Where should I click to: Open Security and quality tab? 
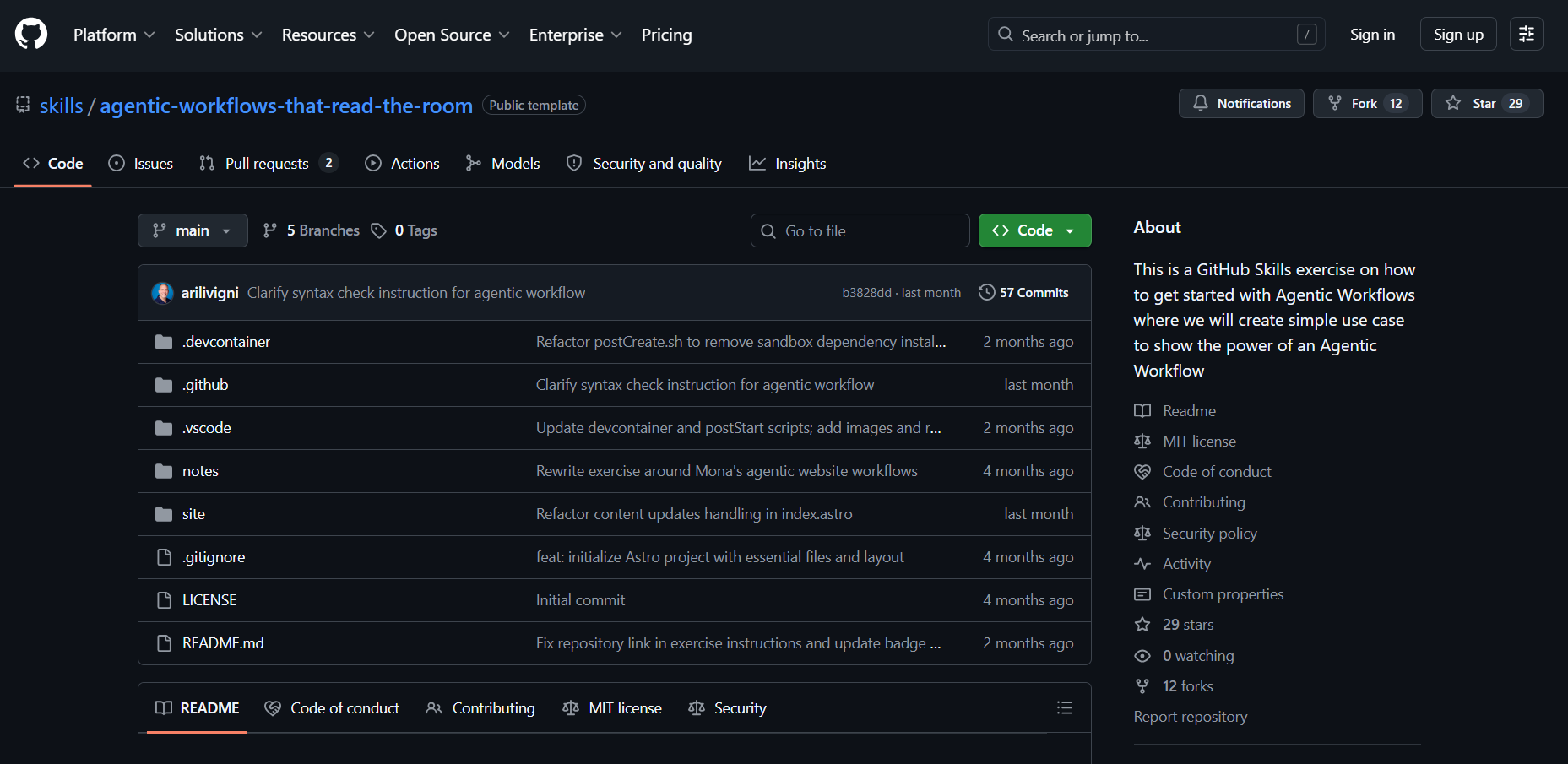pos(644,164)
